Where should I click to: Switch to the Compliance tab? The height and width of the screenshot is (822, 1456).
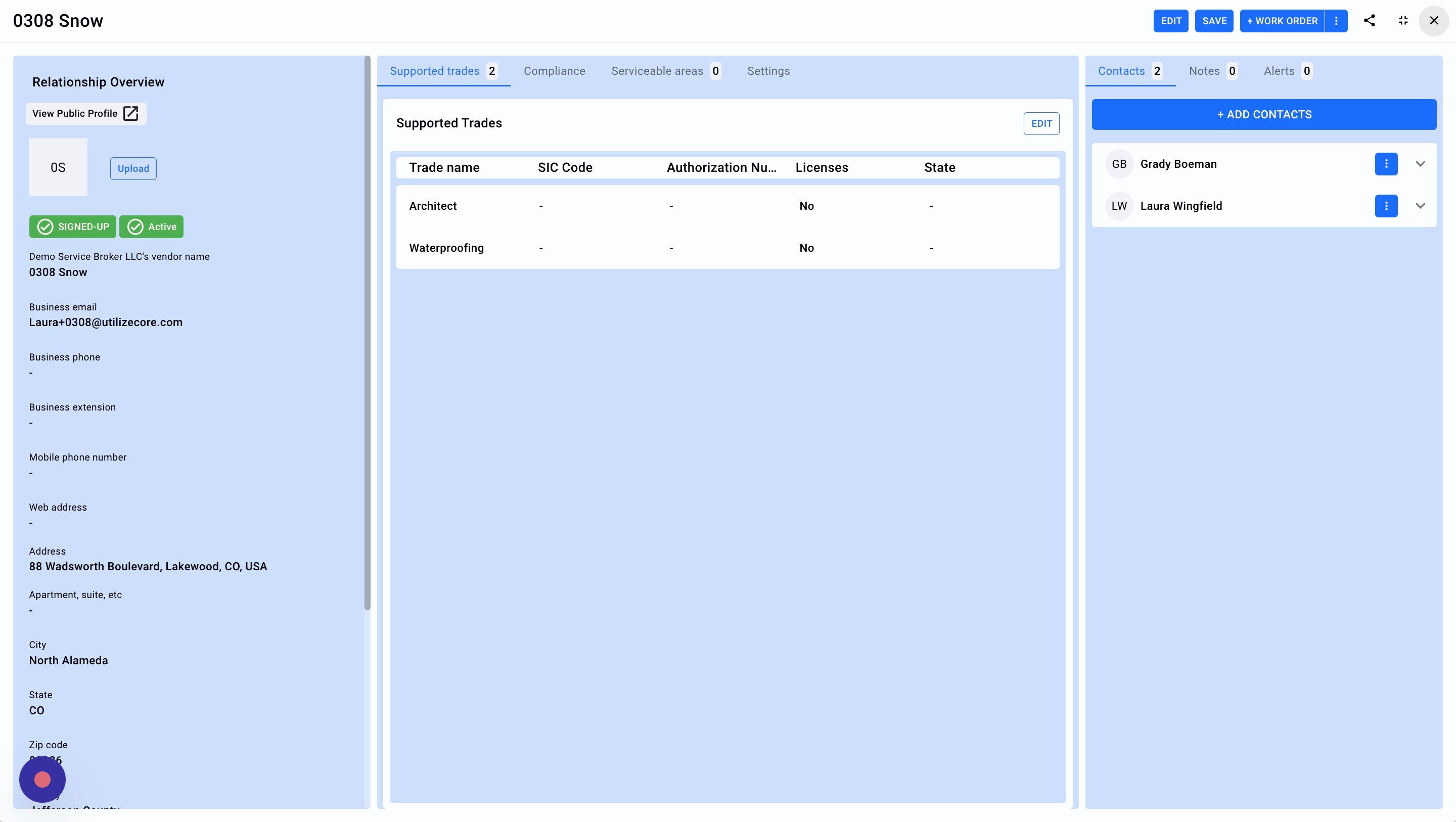click(554, 71)
